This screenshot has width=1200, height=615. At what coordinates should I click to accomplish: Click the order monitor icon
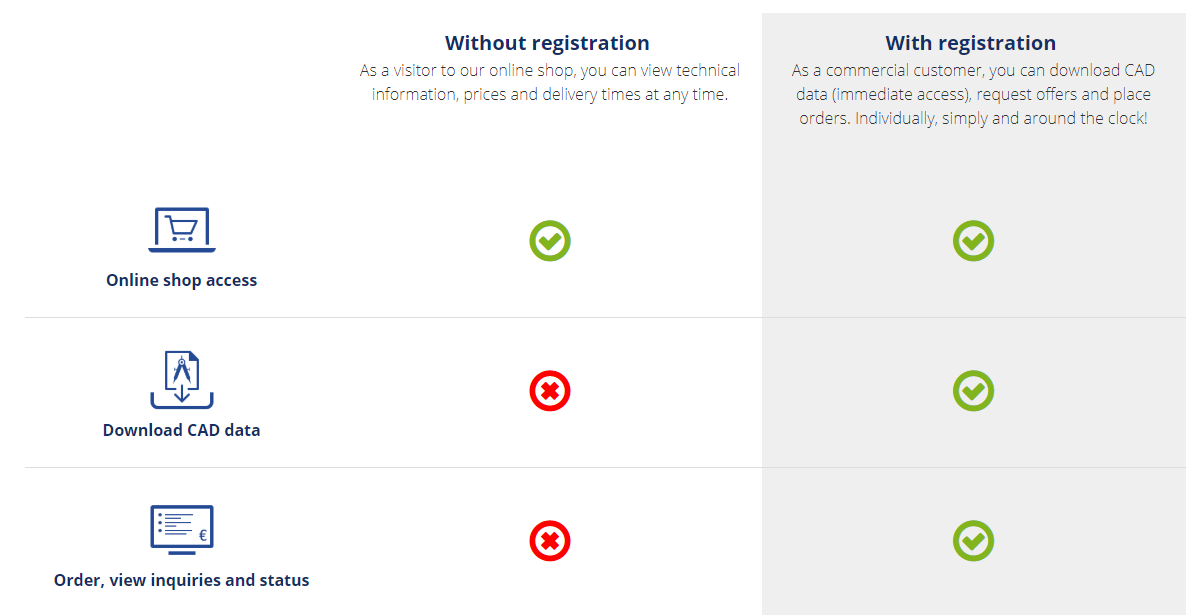coord(182,529)
